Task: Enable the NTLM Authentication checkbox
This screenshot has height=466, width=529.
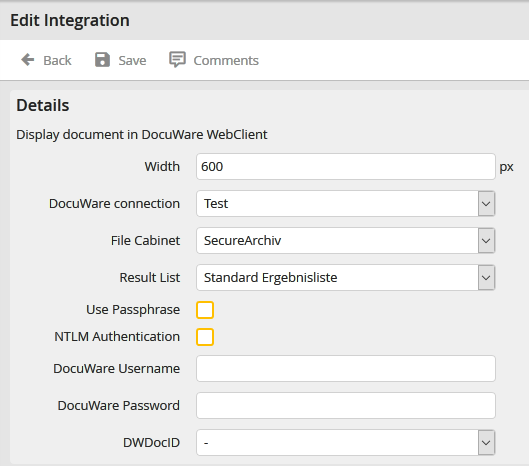Action: coord(205,337)
